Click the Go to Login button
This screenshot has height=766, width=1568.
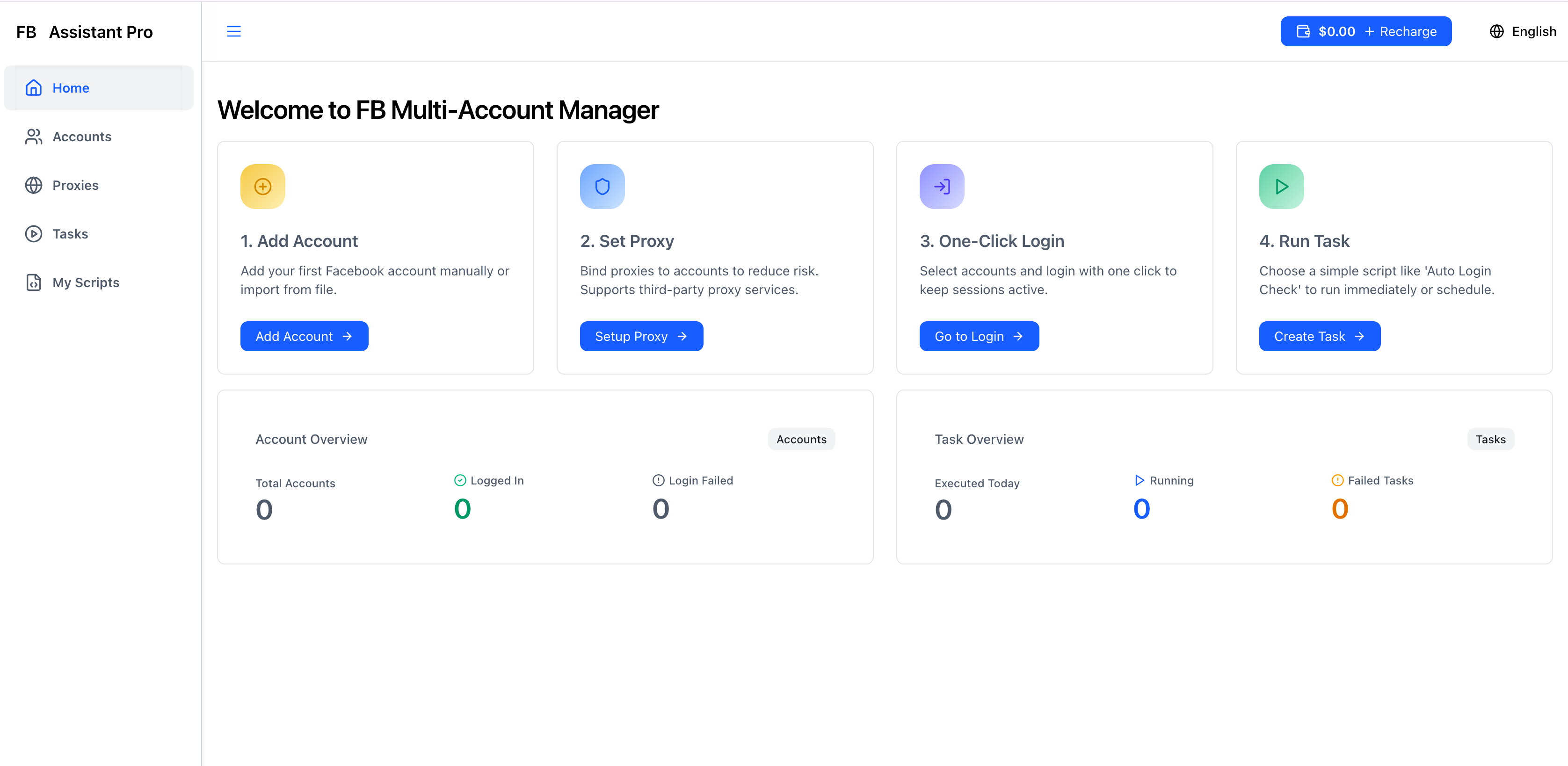[x=978, y=336]
